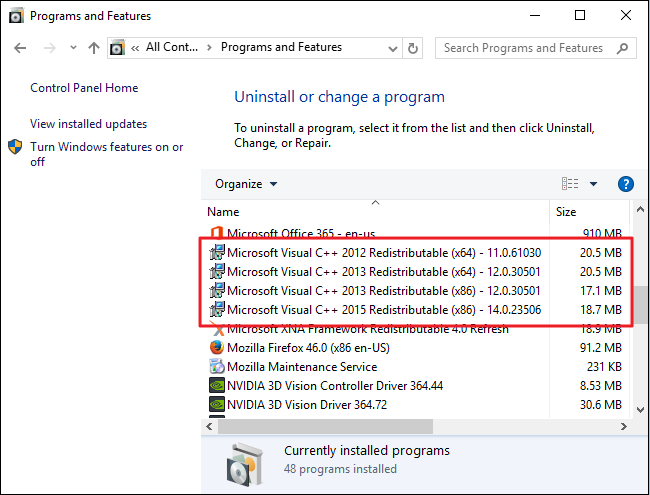Click the back navigation arrow
This screenshot has width=650, height=495.
point(22,48)
